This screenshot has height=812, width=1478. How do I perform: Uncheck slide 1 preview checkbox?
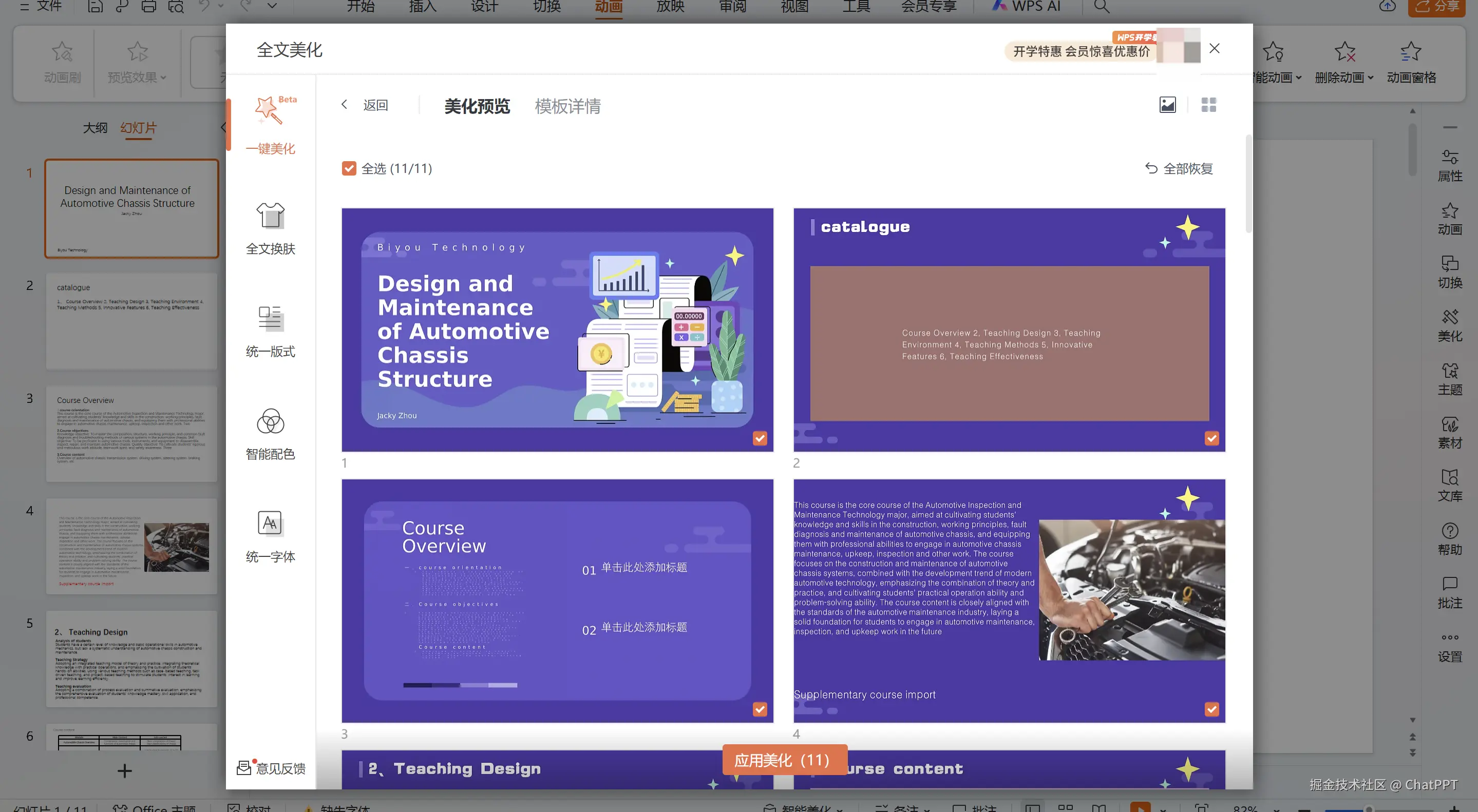[x=760, y=439]
